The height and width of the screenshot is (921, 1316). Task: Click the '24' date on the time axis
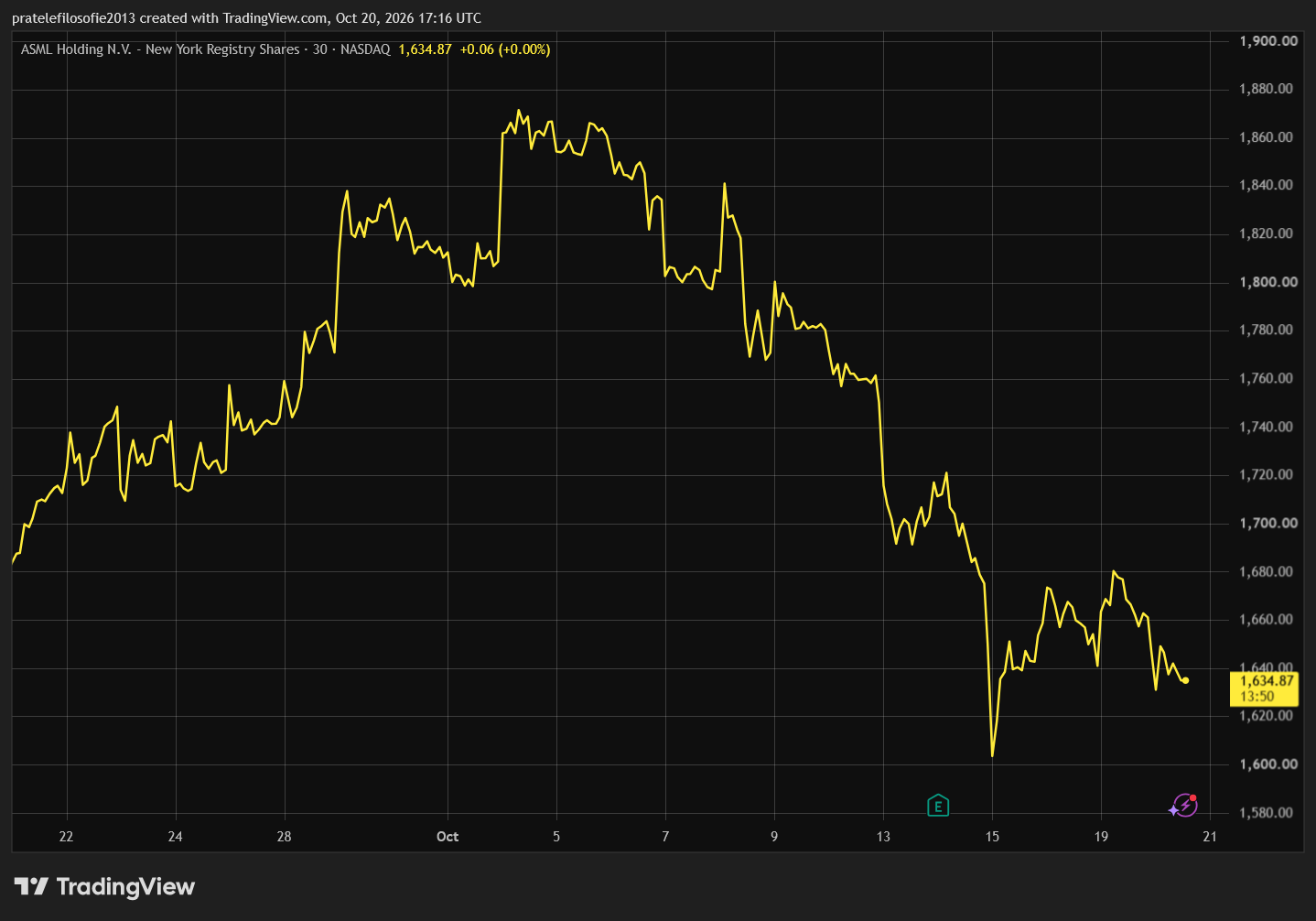175,836
